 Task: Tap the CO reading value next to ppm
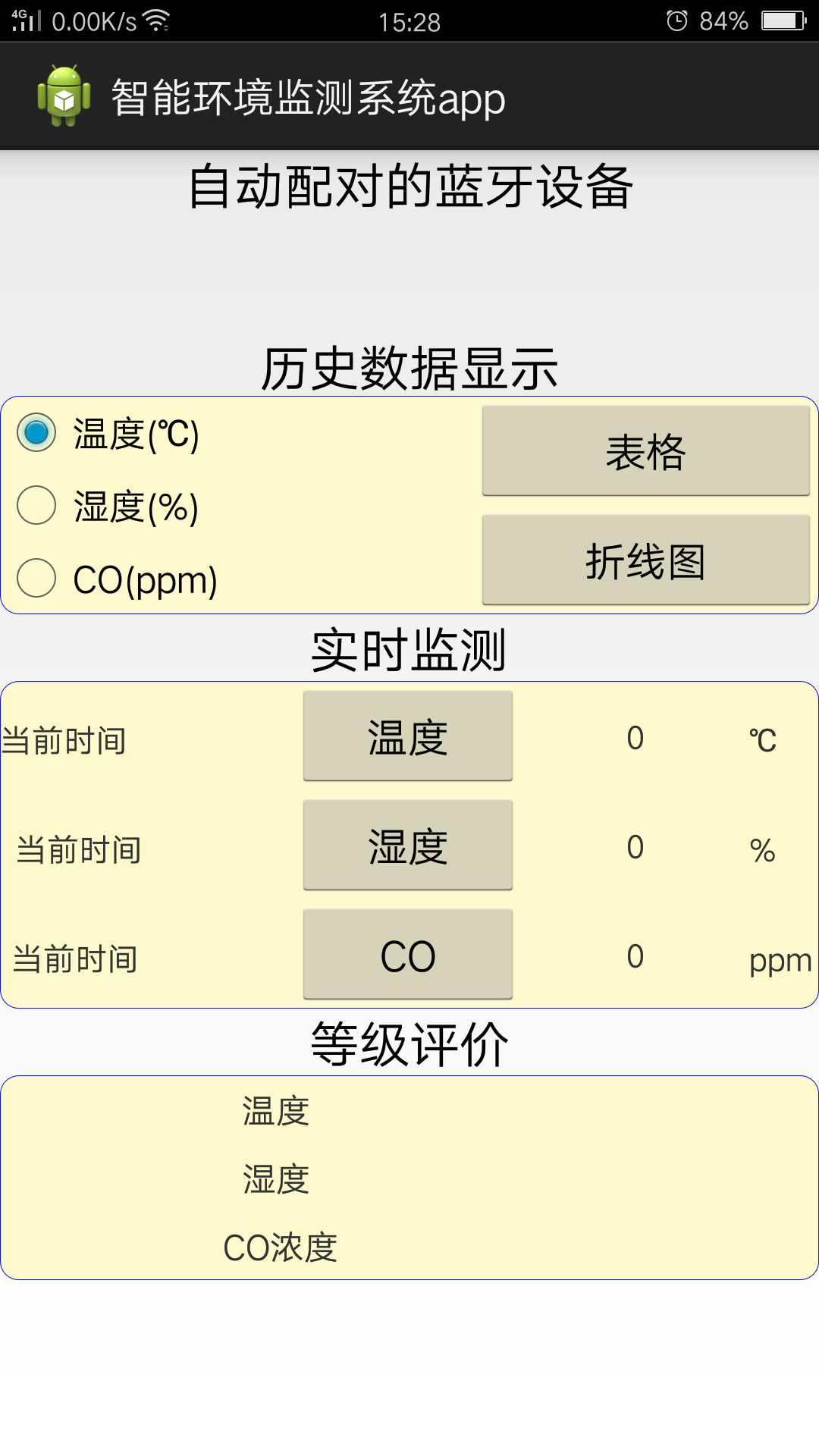635,956
